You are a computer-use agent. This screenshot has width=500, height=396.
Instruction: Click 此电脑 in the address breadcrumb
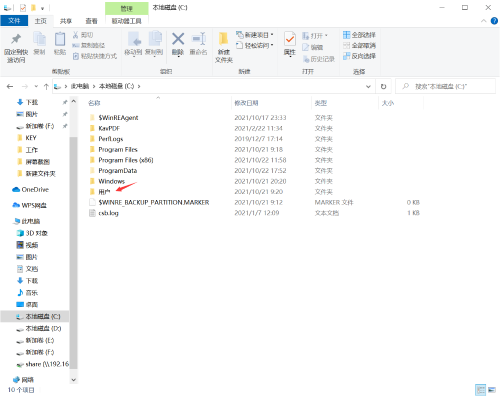80,86
